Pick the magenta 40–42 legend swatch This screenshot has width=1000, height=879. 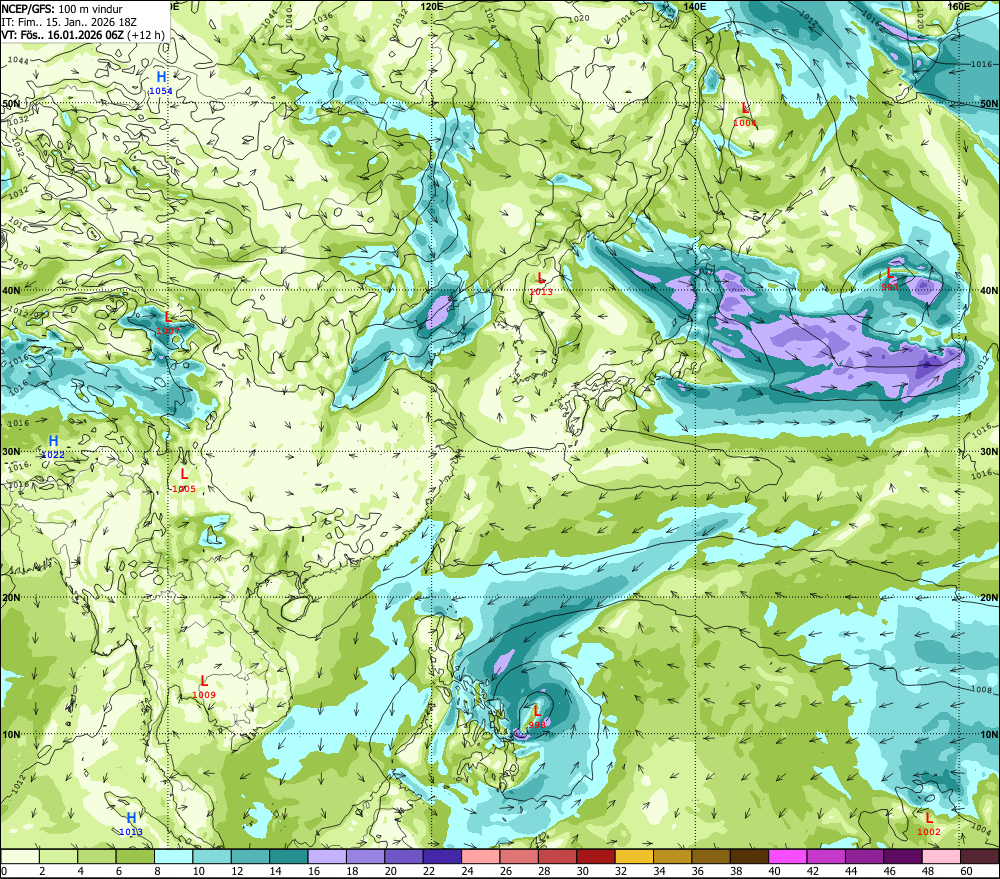tap(788, 856)
